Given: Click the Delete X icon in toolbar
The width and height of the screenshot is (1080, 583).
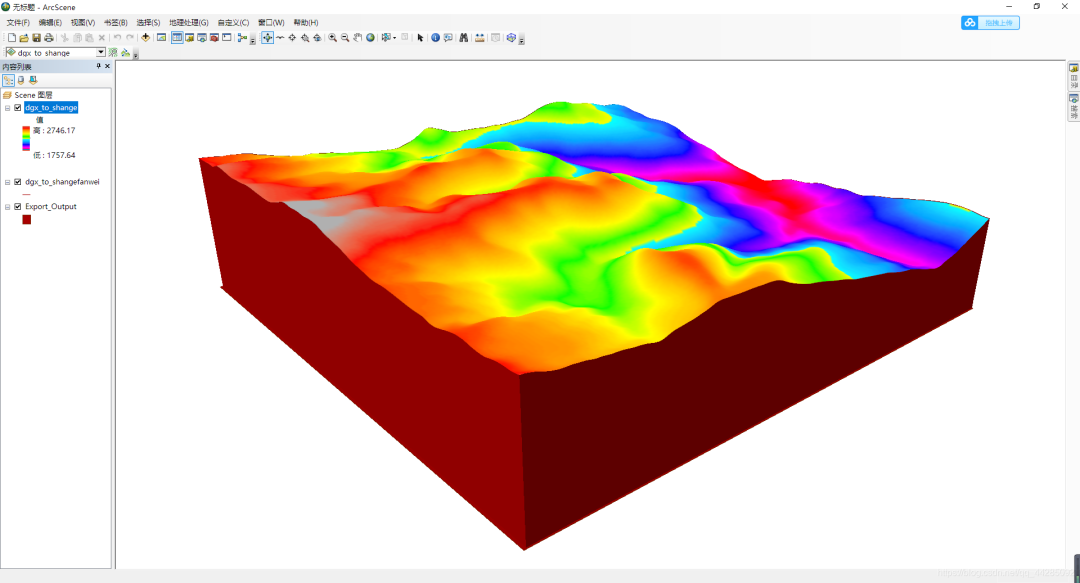Looking at the screenshot, I should 102,38.
